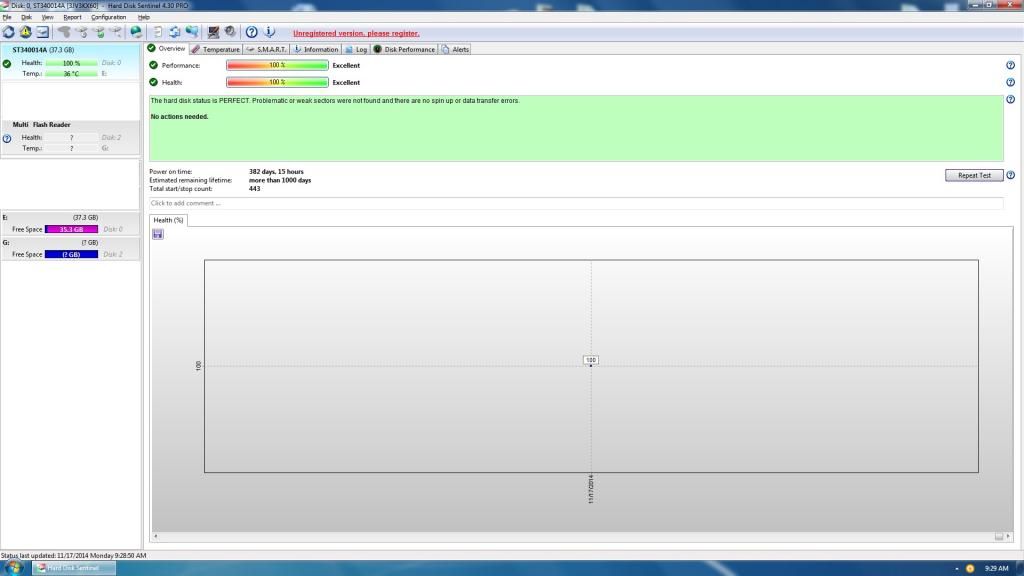This screenshot has width=1024, height=576.
Task: Click the magenta E: free space bar
Action: [71, 229]
